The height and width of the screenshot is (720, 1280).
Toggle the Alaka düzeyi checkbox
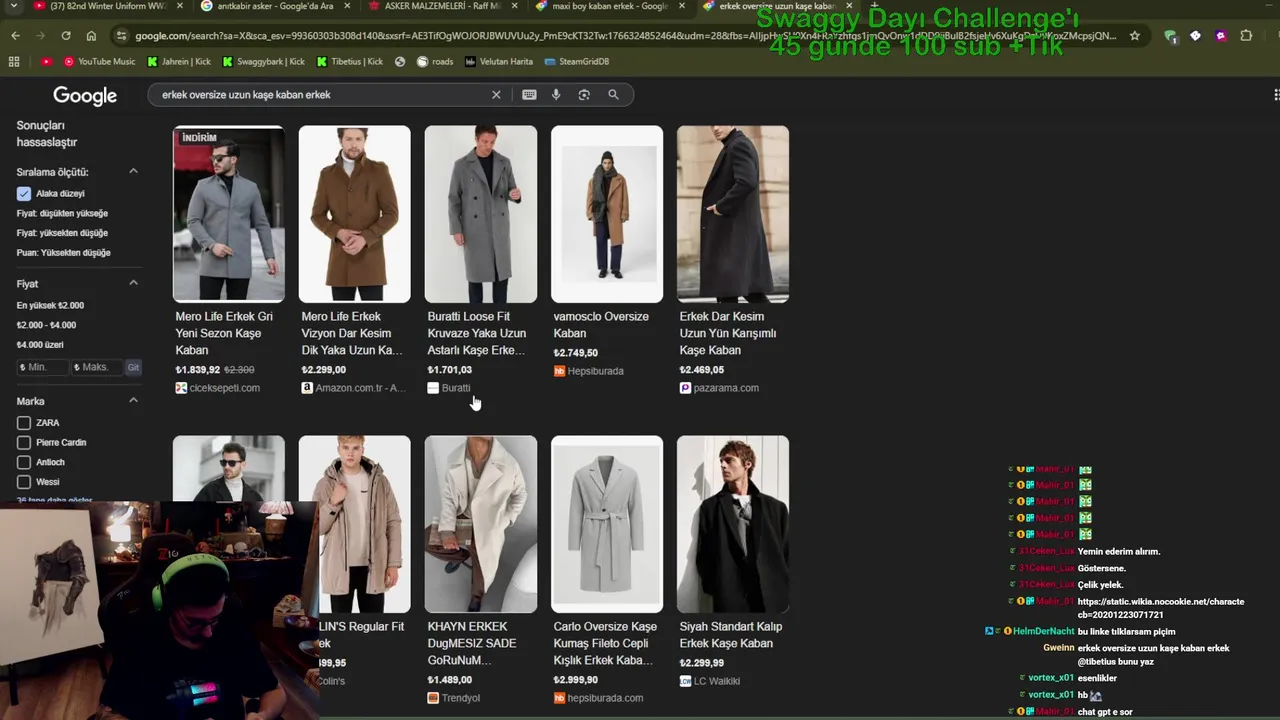pos(24,194)
